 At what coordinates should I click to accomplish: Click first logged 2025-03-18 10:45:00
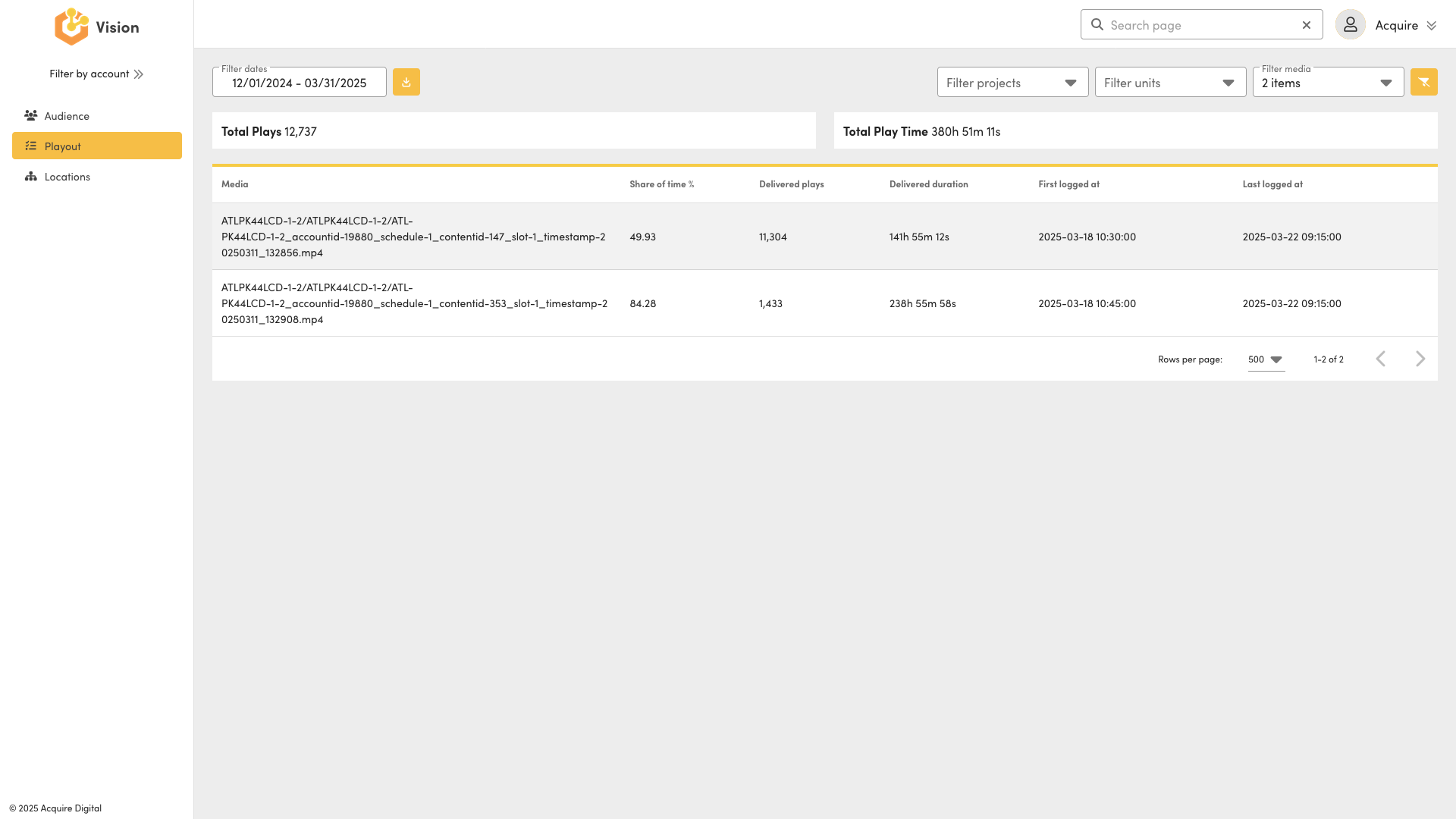point(1087,303)
